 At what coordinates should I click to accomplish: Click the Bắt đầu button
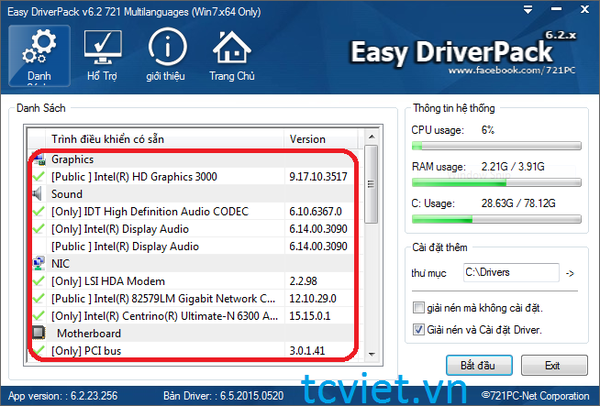[479, 365]
